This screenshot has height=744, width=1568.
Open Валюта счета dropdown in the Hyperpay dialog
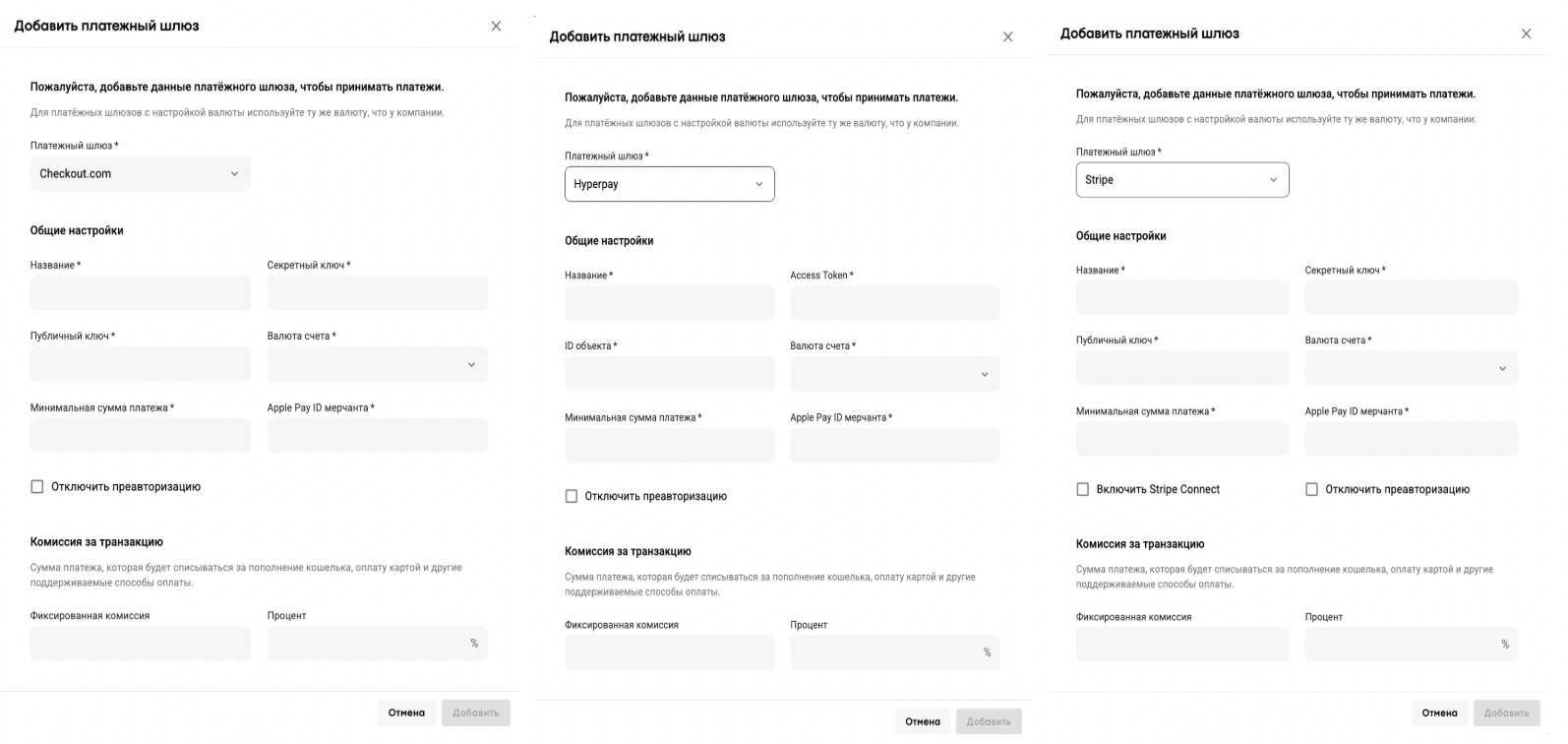click(894, 374)
